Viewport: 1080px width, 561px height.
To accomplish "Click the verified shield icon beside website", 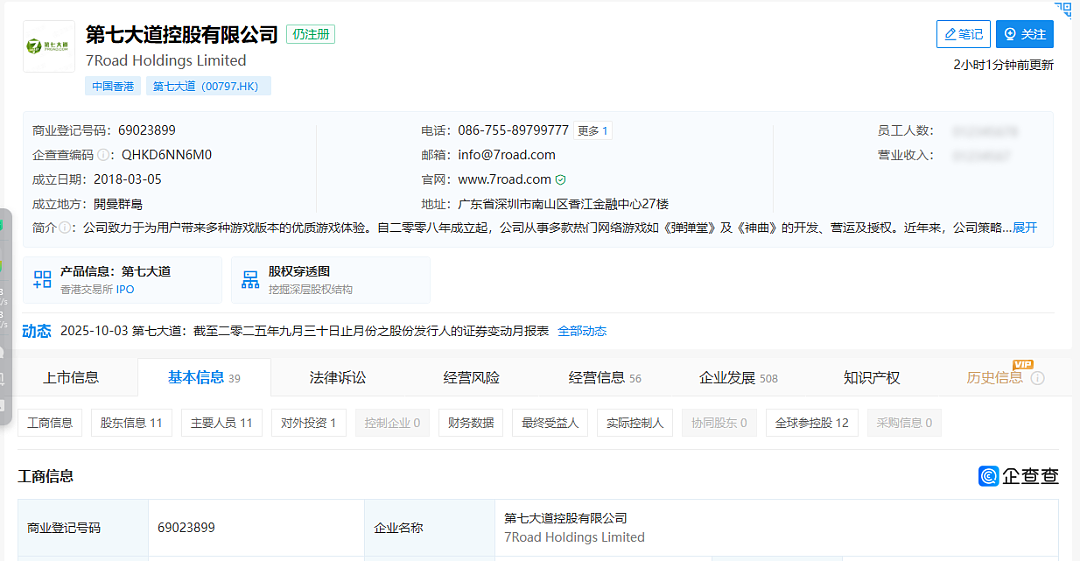I will [x=561, y=180].
